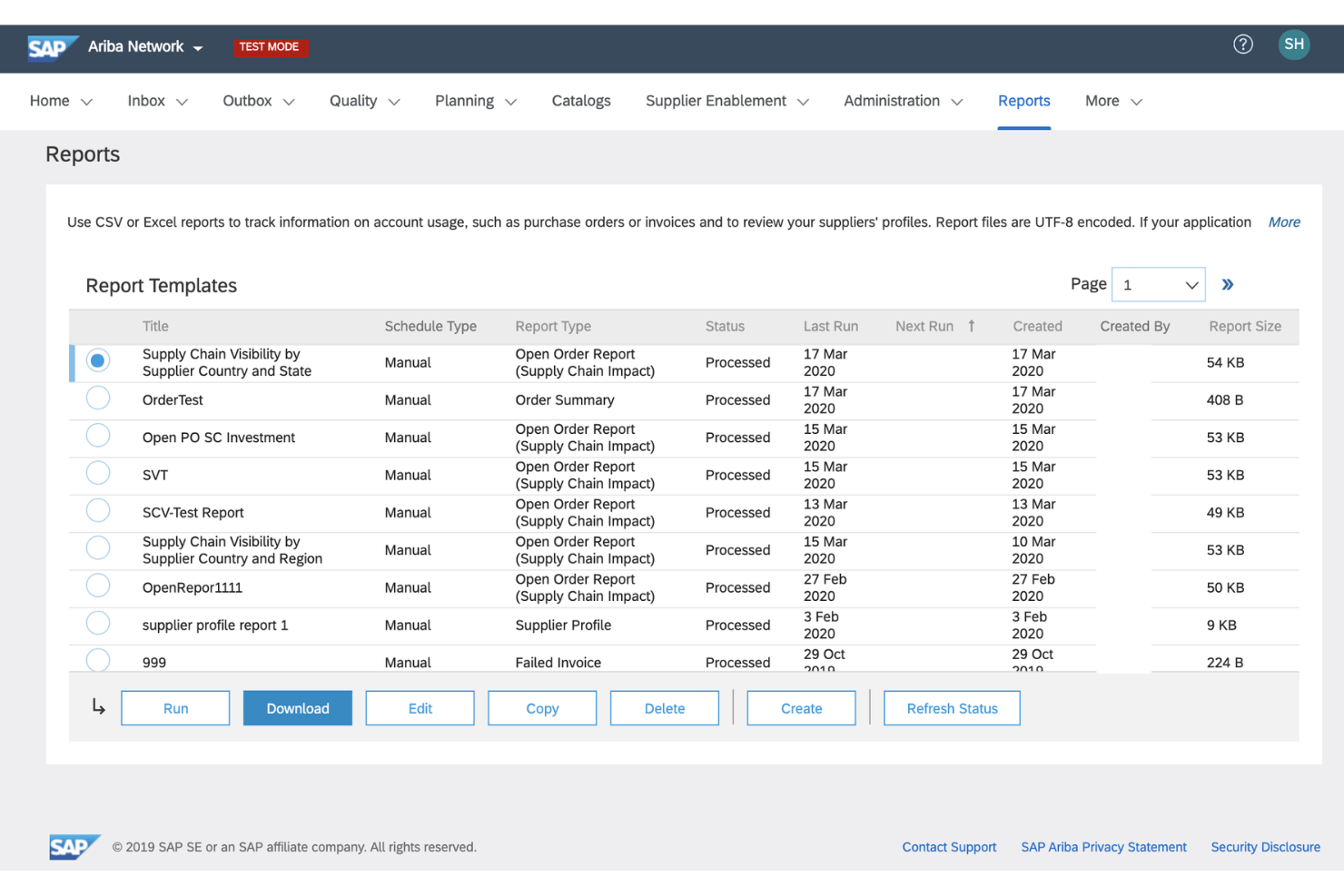Click the '54 KB' report size cell
Image resolution: width=1344 pixels, height=896 pixels.
click(x=1225, y=362)
